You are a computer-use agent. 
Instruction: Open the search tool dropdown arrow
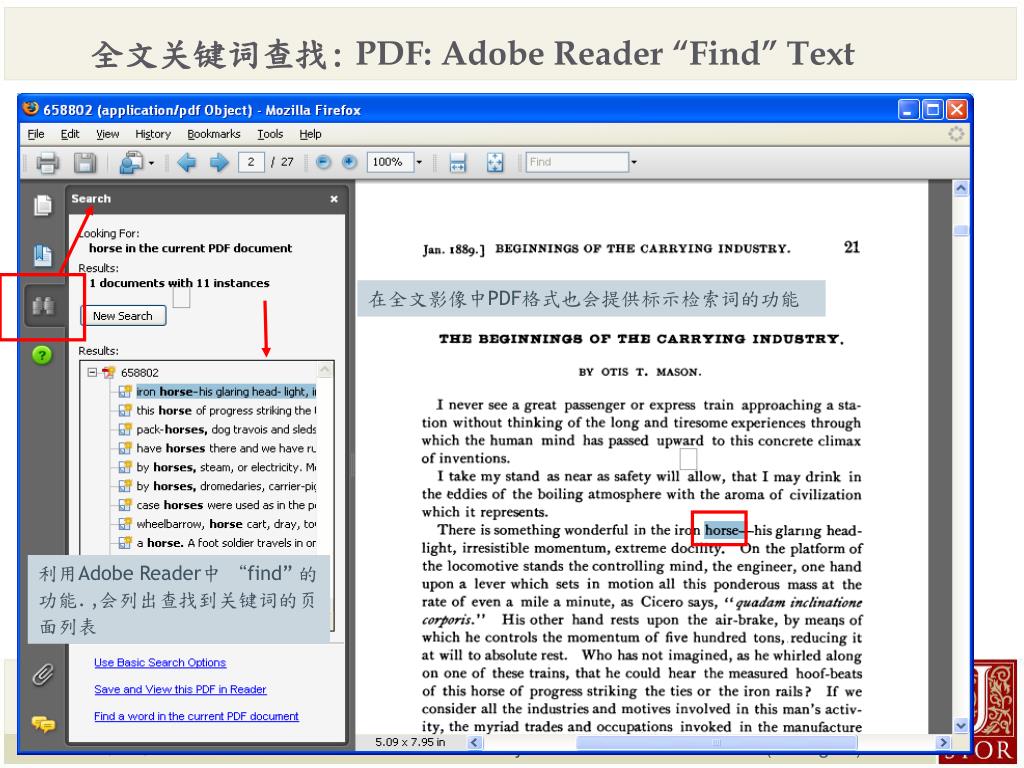pyautogui.click(x=152, y=163)
